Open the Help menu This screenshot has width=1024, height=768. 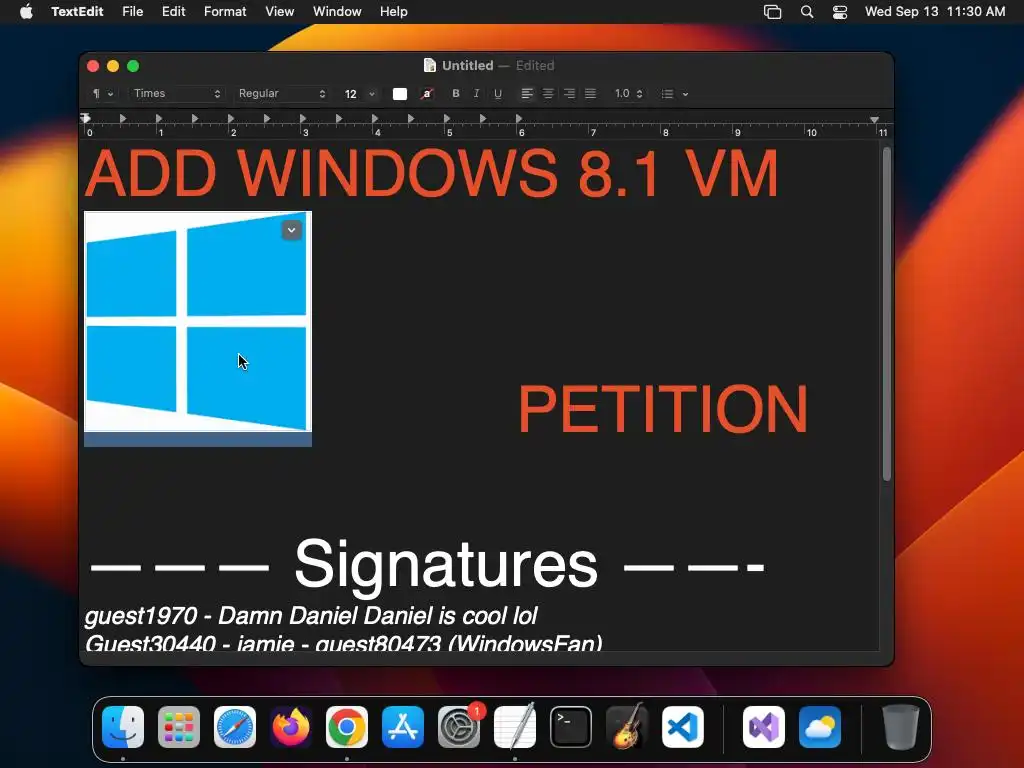(x=394, y=12)
